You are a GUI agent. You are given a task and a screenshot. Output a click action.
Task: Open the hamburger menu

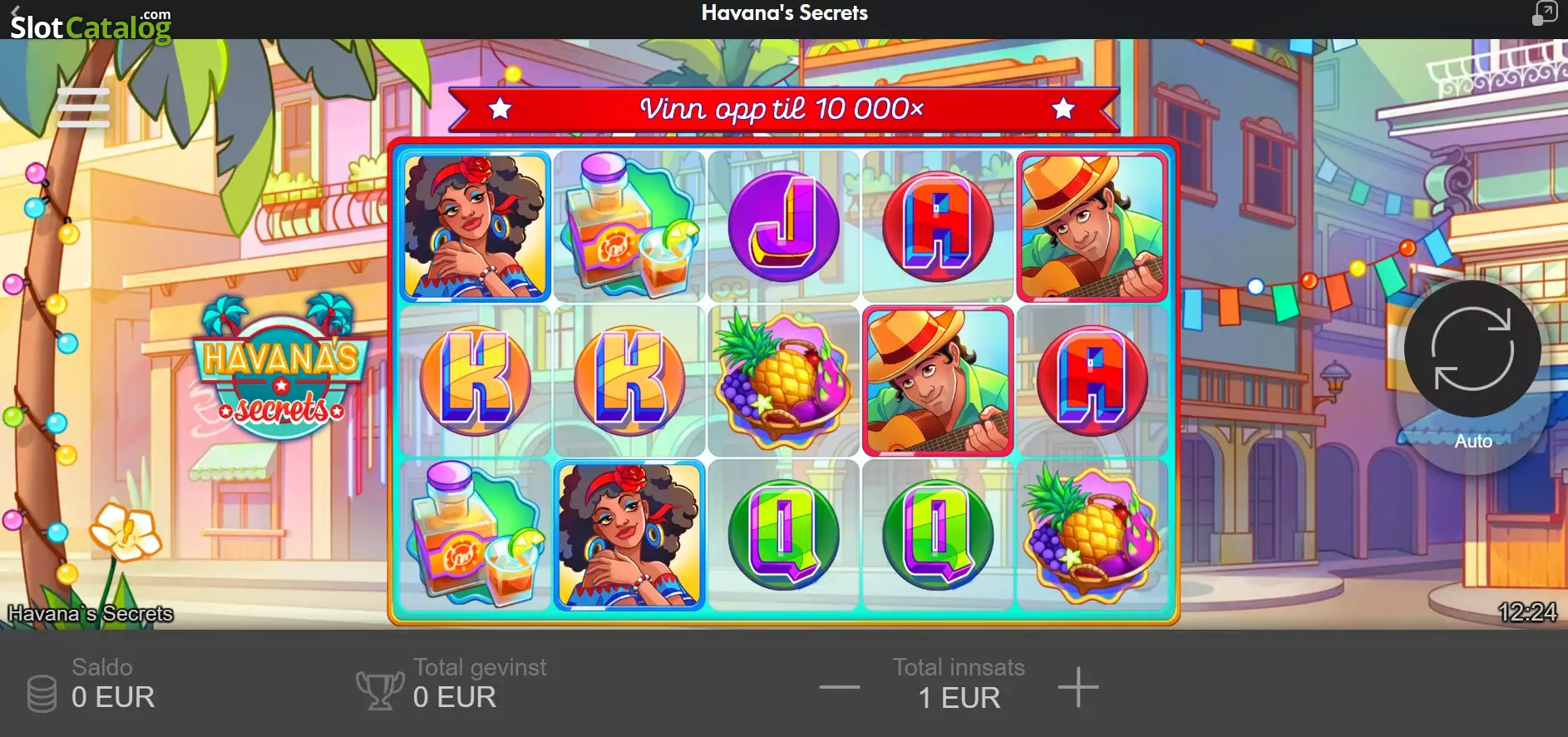tap(83, 107)
